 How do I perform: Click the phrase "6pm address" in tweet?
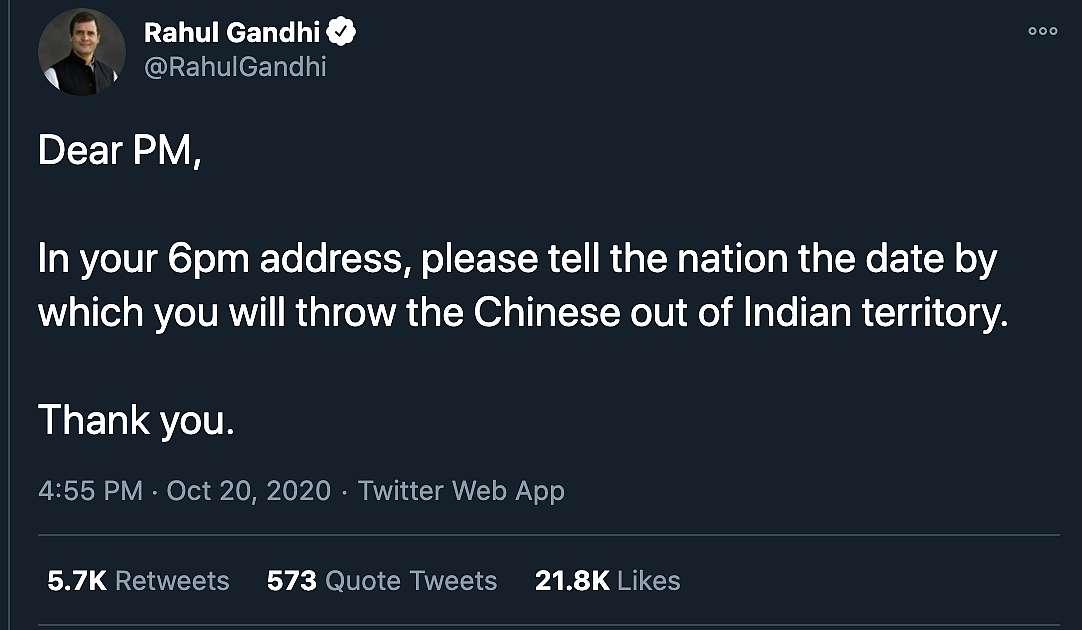pos(284,259)
